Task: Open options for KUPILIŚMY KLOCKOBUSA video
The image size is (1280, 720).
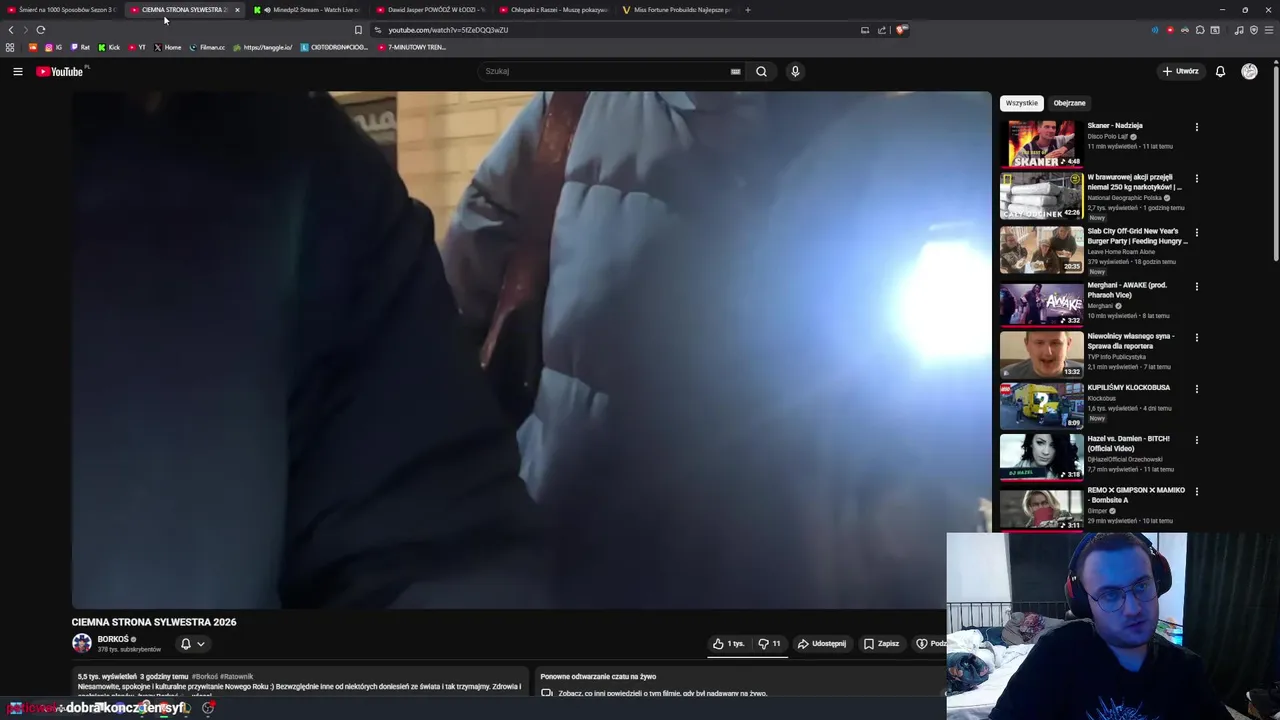Action: tap(1196, 389)
